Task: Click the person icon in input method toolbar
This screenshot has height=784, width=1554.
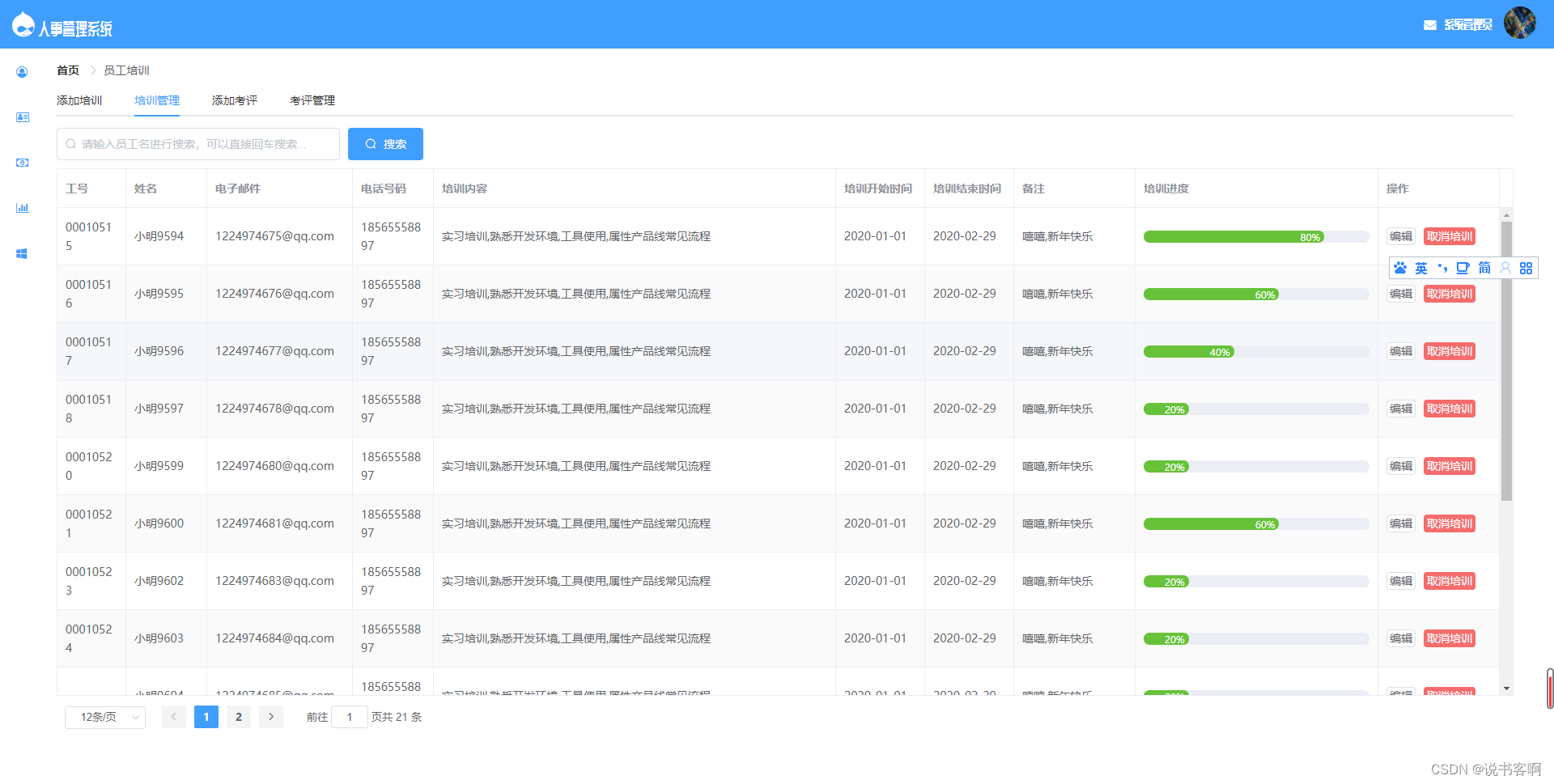Action: pos(1505,268)
